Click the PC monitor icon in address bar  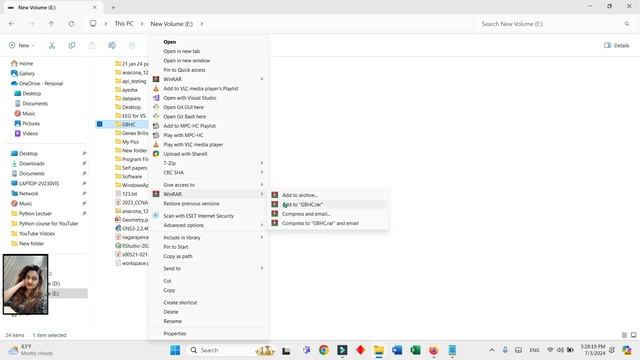tap(93, 24)
